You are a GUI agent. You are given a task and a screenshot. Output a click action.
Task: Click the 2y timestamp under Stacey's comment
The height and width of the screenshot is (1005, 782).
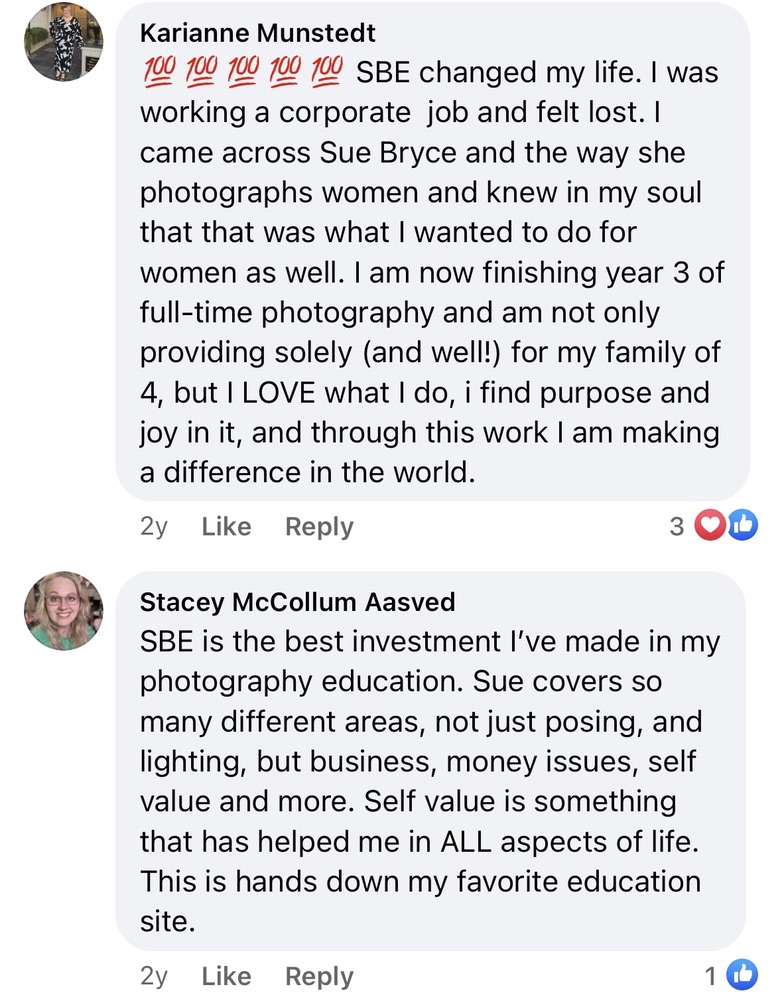point(154,976)
